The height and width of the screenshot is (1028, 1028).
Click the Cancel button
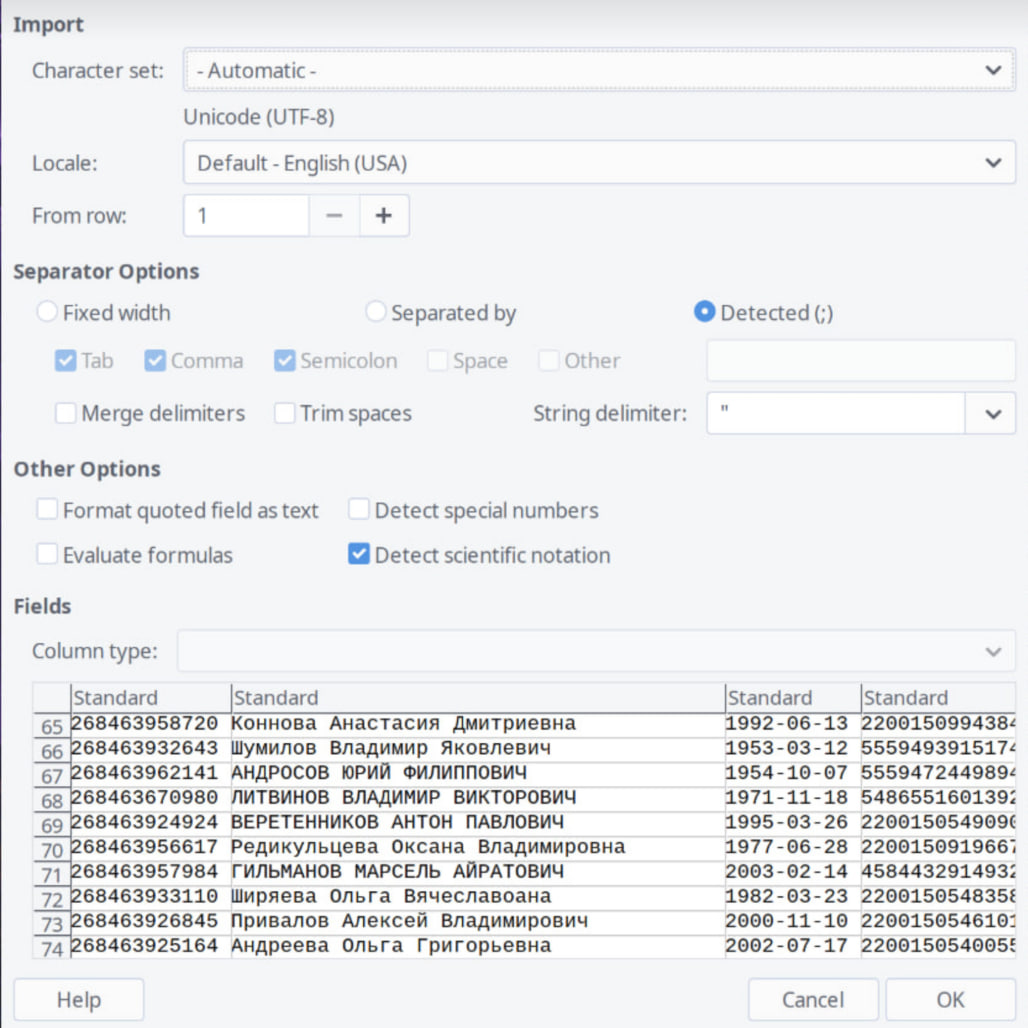pyautogui.click(x=813, y=1000)
